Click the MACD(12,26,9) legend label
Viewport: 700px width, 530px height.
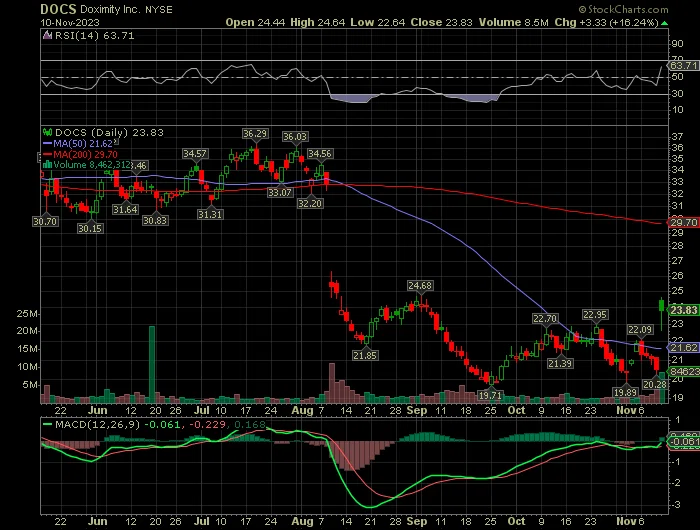click(x=97, y=424)
